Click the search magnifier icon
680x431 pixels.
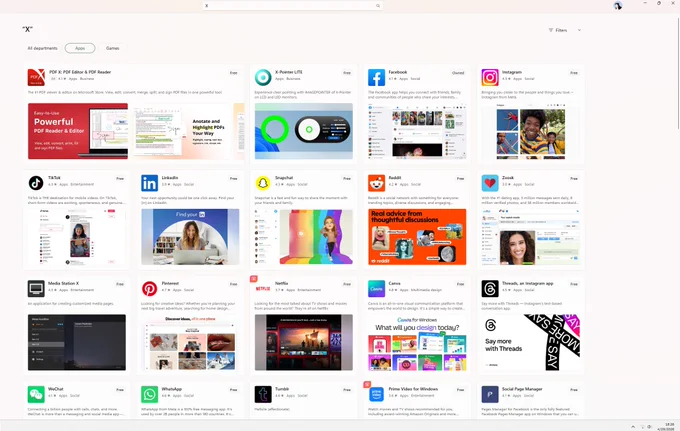pos(378,6)
